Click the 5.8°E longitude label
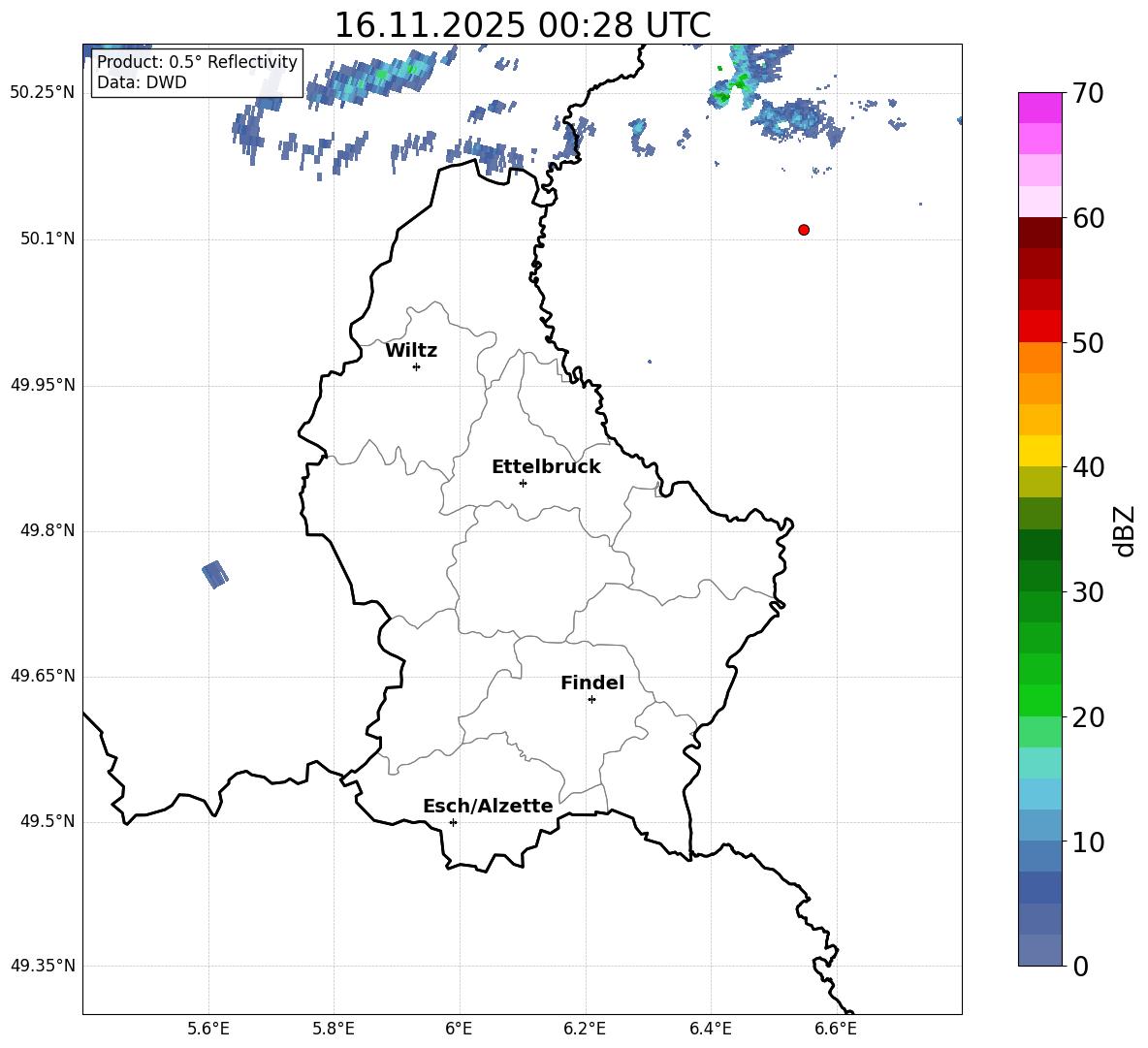Image resolution: width=1148 pixels, height=1048 pixels. point(334,1029)
